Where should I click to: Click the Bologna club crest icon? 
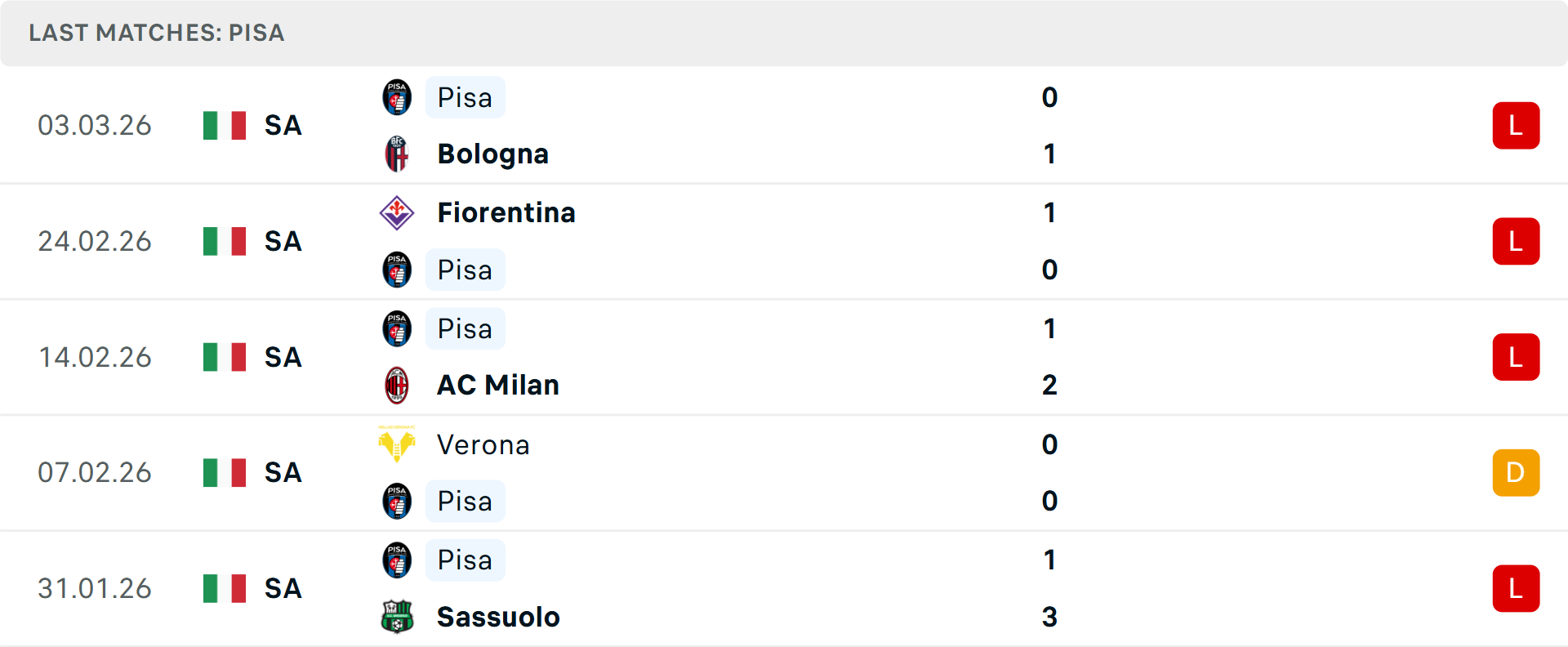click(397, 154)
